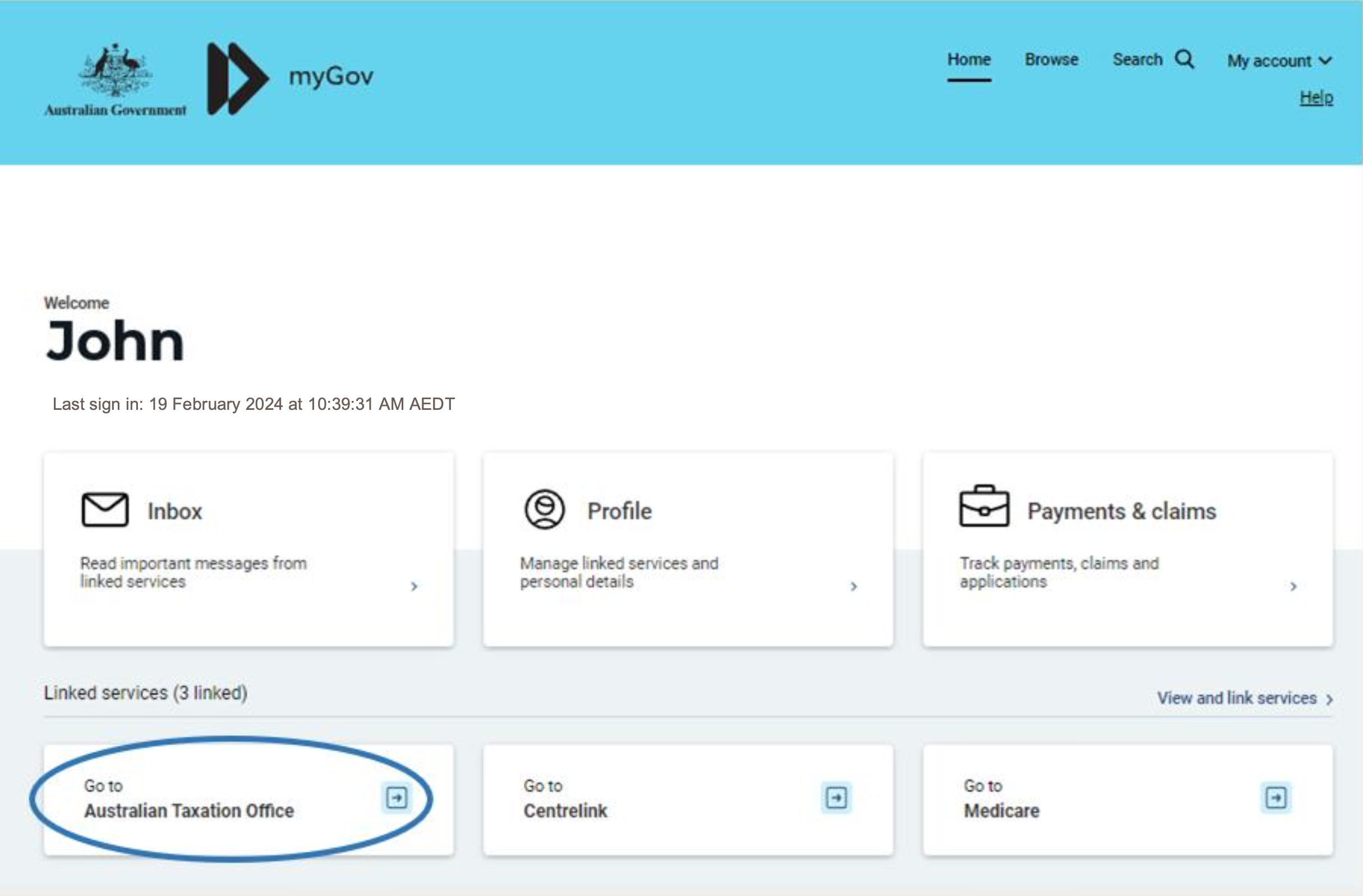Viewport: 1363px width, 896px height.
Task: Go to the Home nav item
Action: [969, 59]
